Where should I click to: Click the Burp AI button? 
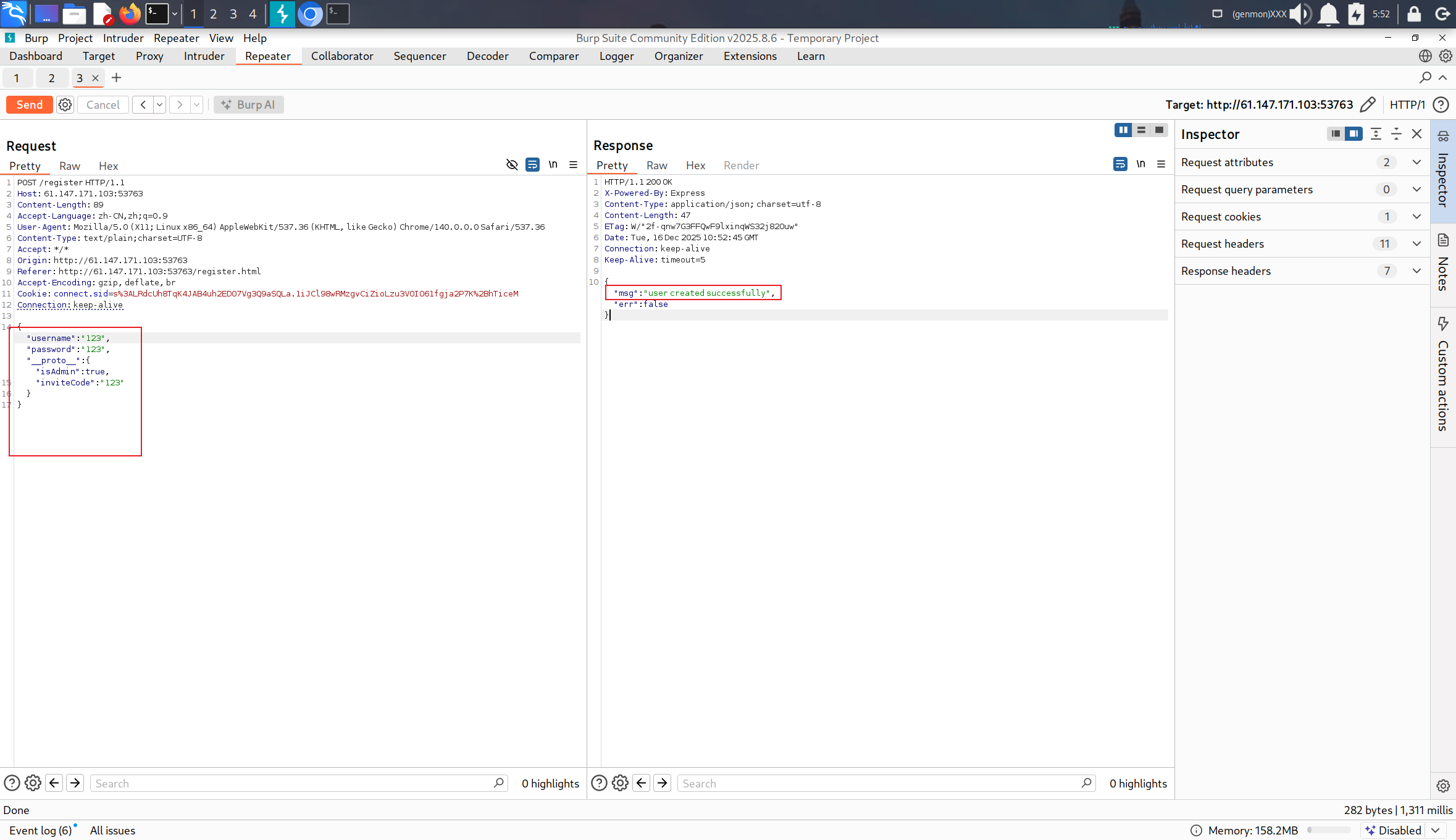[249, 104]
